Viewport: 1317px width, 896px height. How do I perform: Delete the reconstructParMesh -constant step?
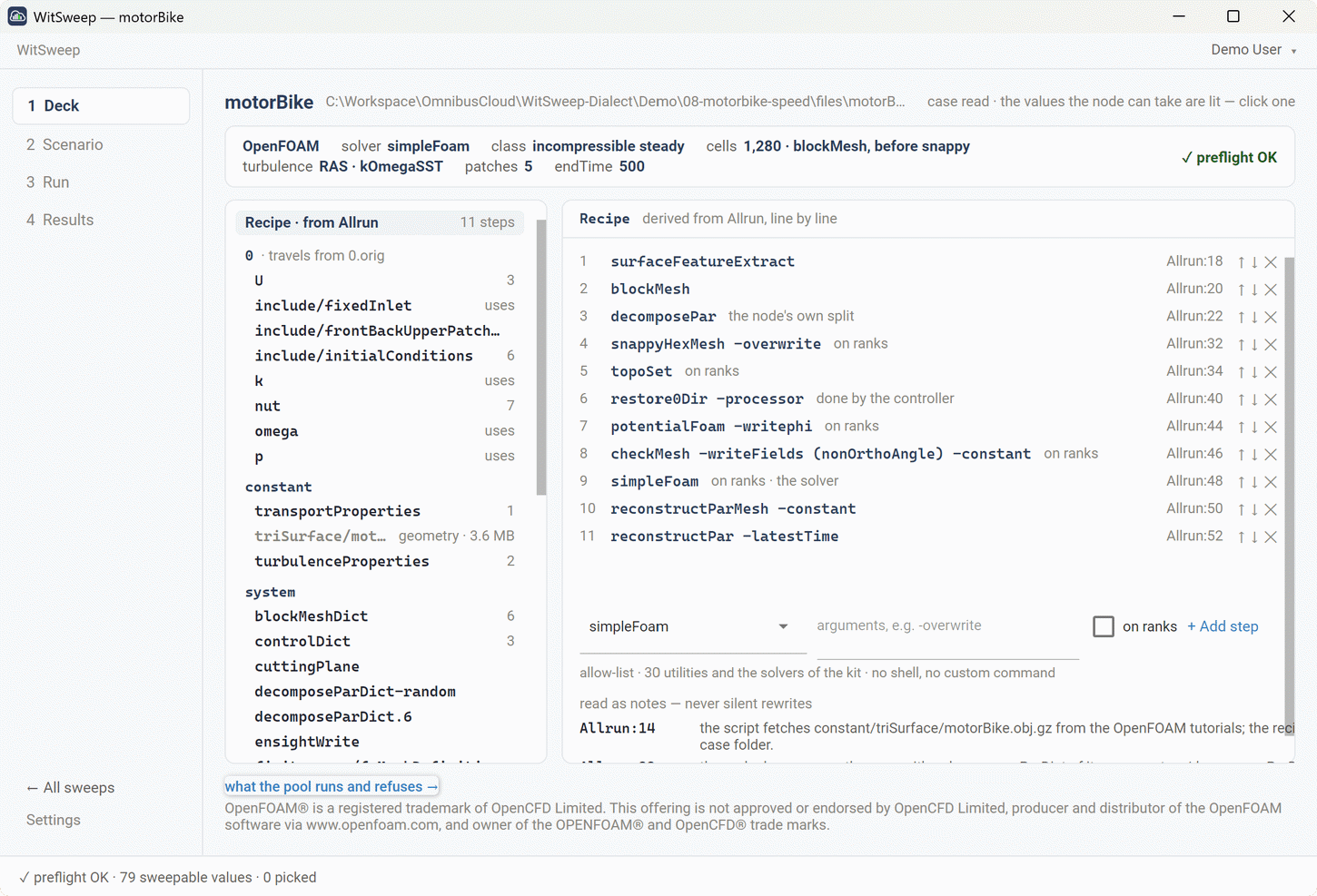[x=1271, y=509]
